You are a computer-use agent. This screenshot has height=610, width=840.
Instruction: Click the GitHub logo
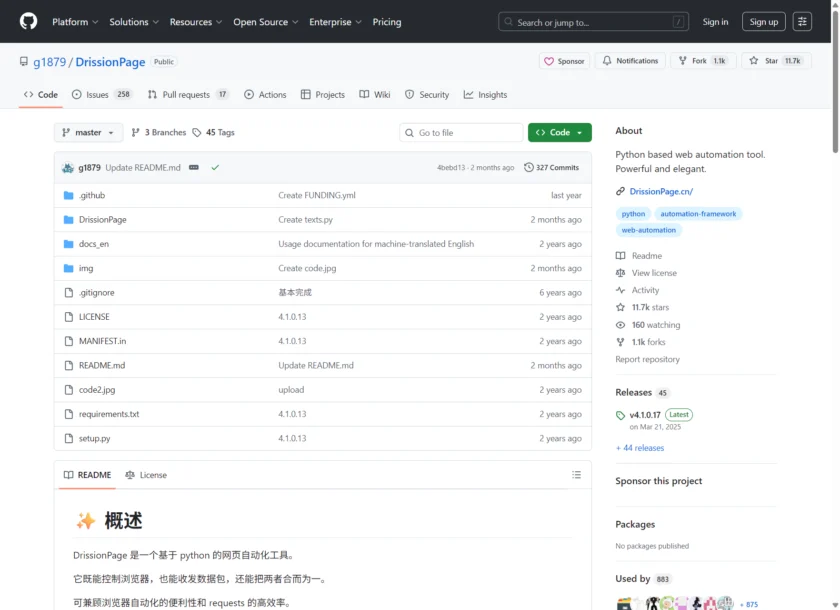[x=27, y=21]
